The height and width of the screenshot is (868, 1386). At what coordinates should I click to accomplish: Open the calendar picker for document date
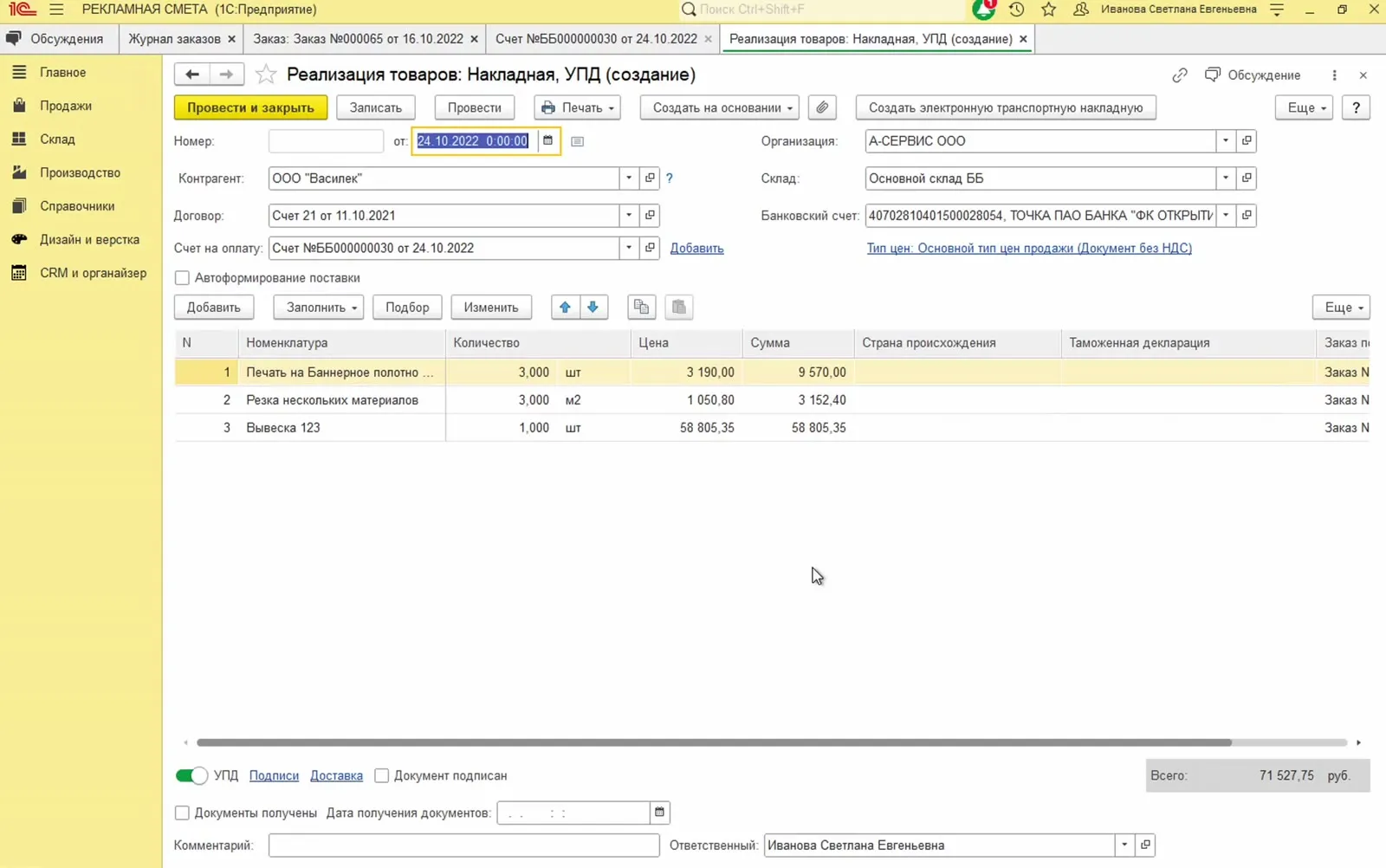pyautogui.click(x=547, y=140)
